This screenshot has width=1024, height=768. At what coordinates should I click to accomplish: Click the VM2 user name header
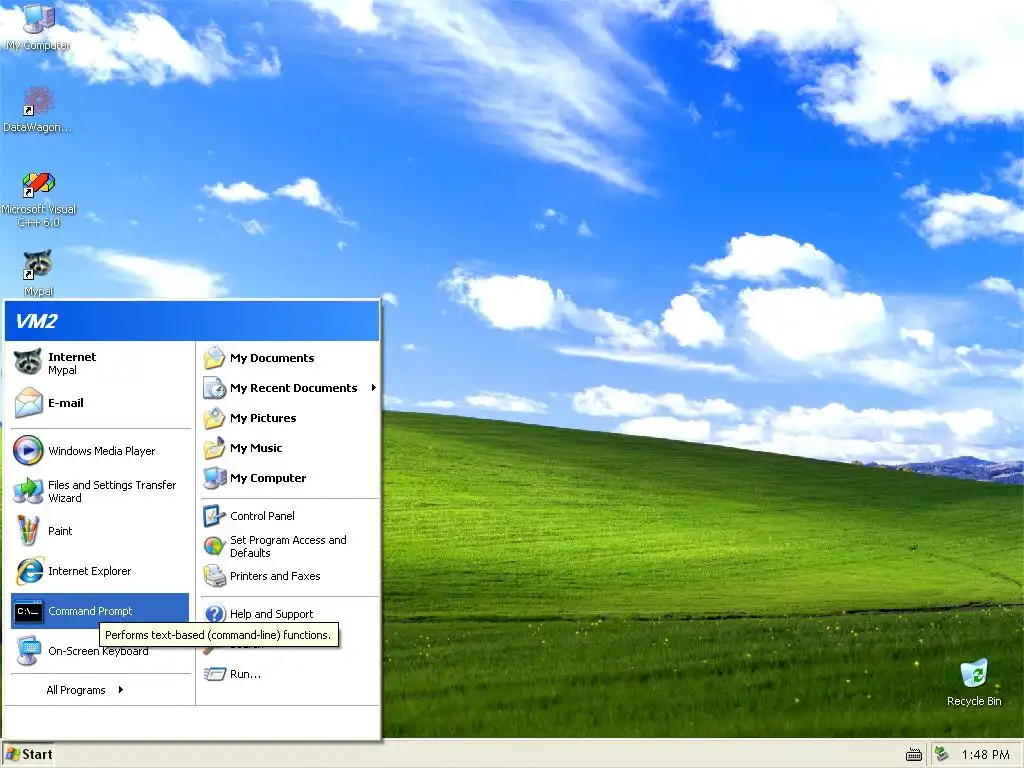pos(37,321)
